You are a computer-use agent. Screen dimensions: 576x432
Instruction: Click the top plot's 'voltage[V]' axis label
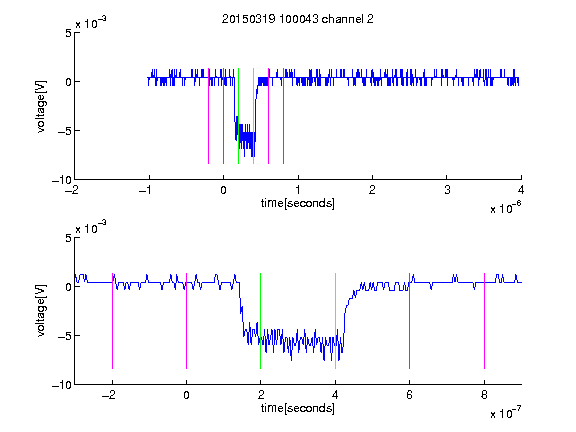[41, 107]
